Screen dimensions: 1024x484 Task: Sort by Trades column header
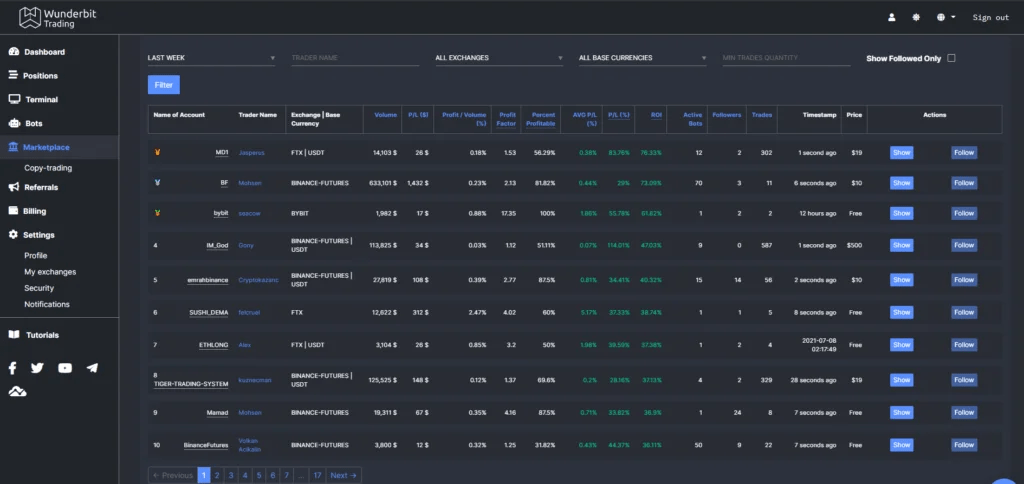tap(761, 115)
